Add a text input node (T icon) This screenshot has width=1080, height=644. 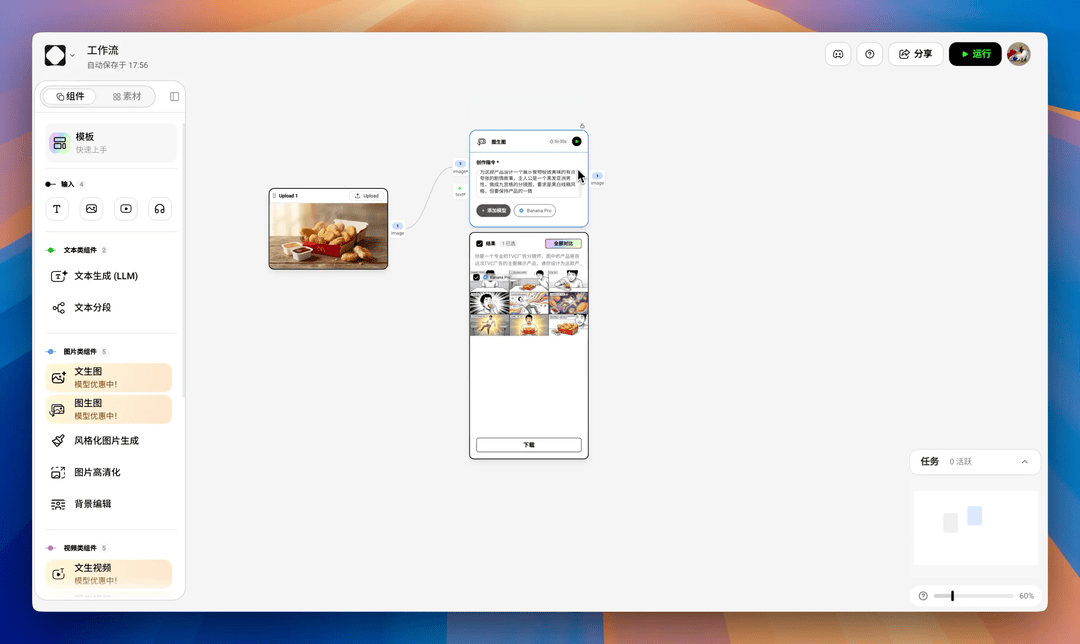pyautogui.click(x=57, y=209)
